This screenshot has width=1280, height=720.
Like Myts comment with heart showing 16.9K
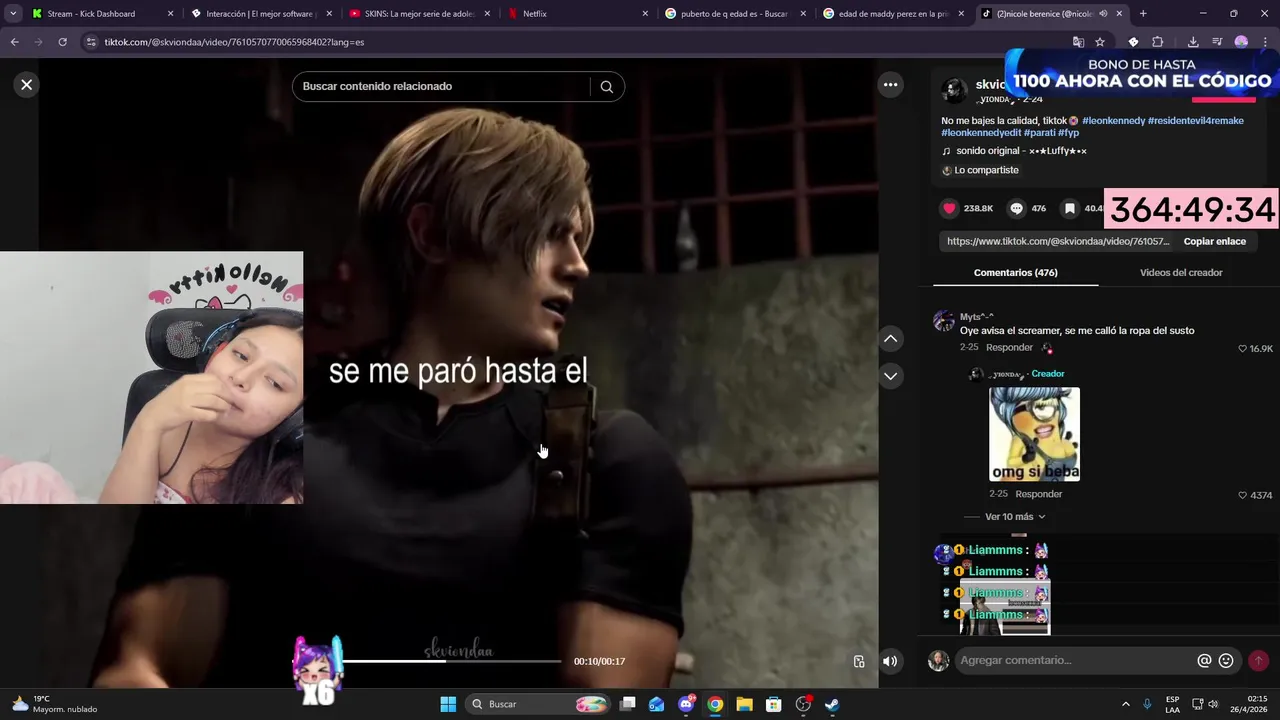click(x=1243, y=348)
